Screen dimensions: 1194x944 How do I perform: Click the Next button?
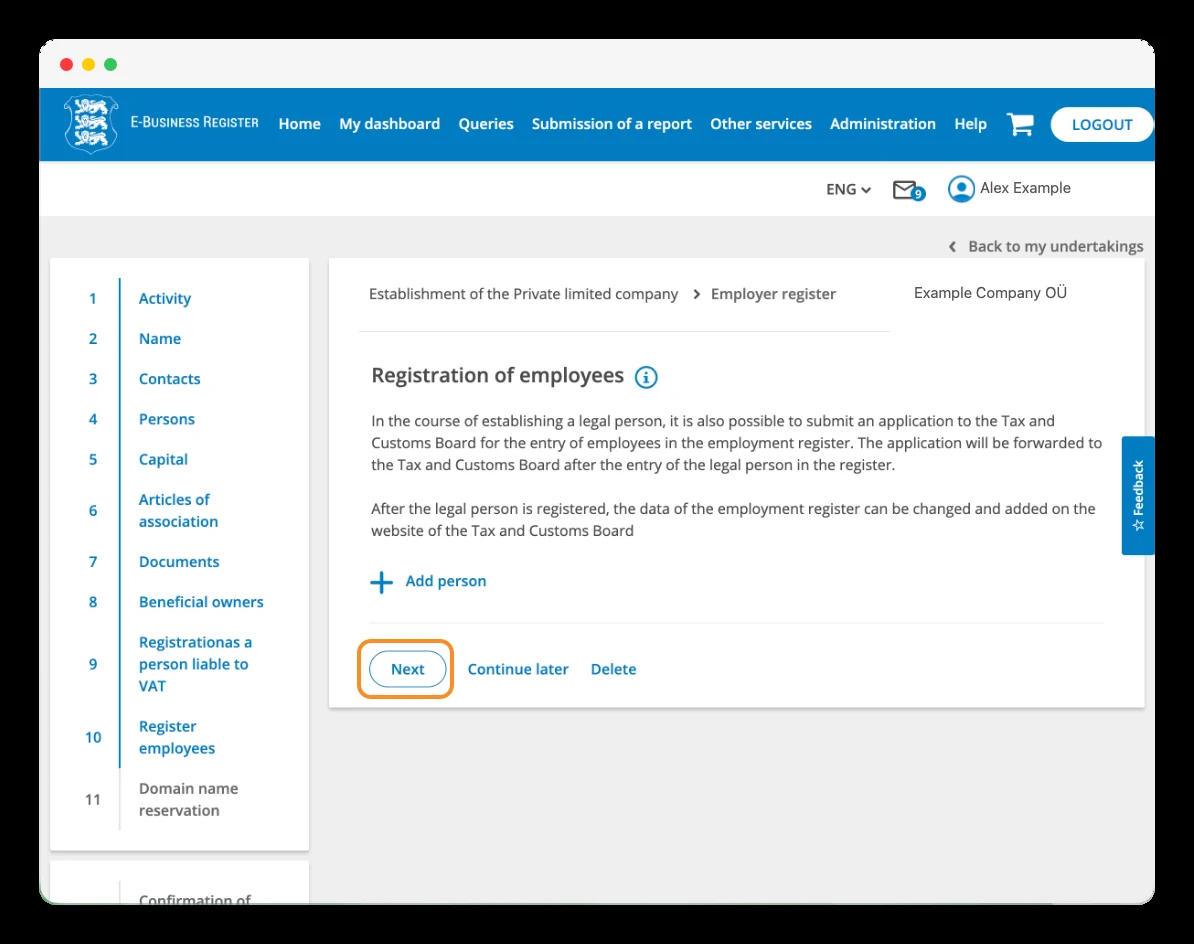(407, 669)
